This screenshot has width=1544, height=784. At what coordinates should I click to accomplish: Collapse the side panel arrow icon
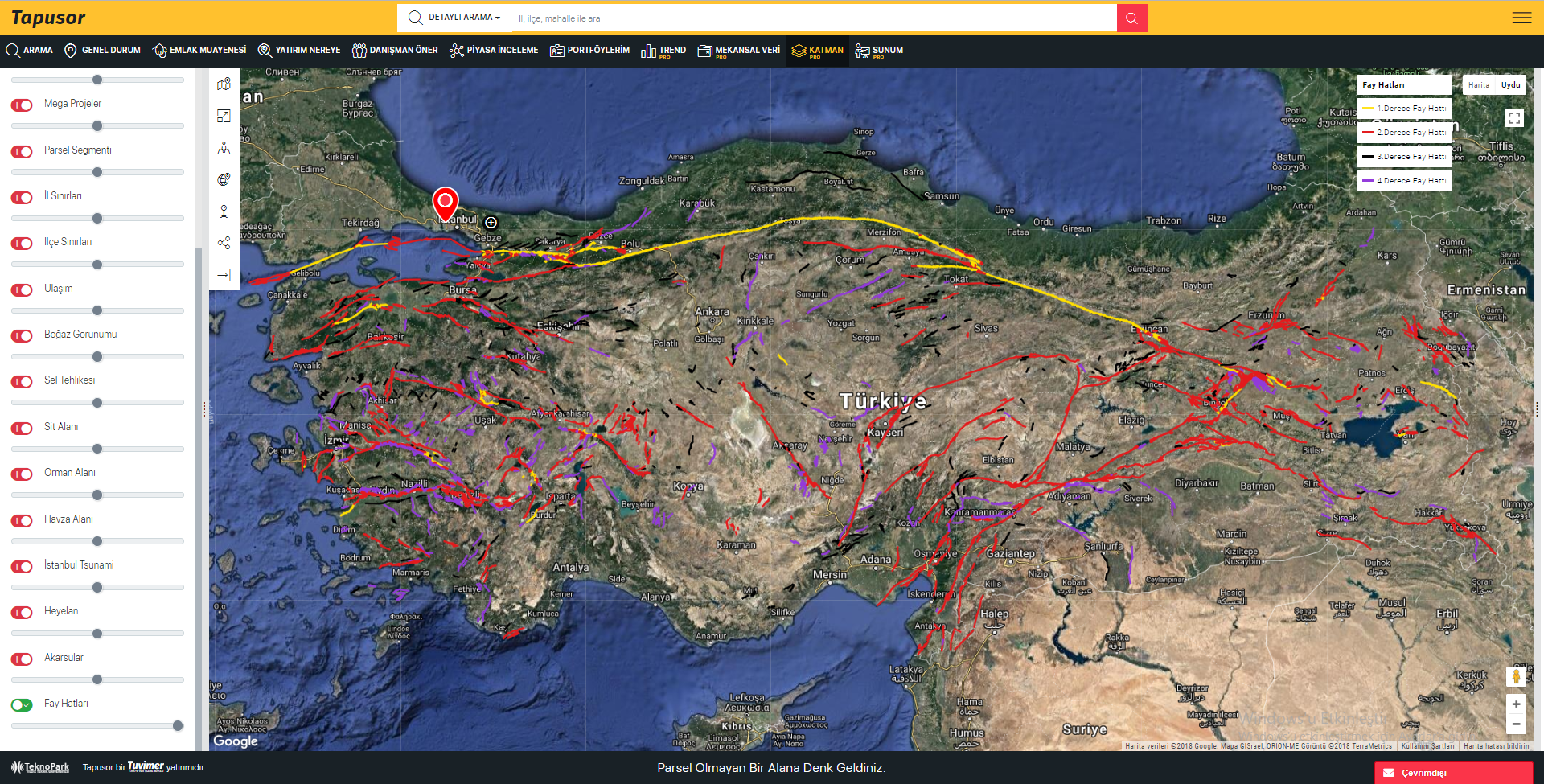[x=224, y=275]
